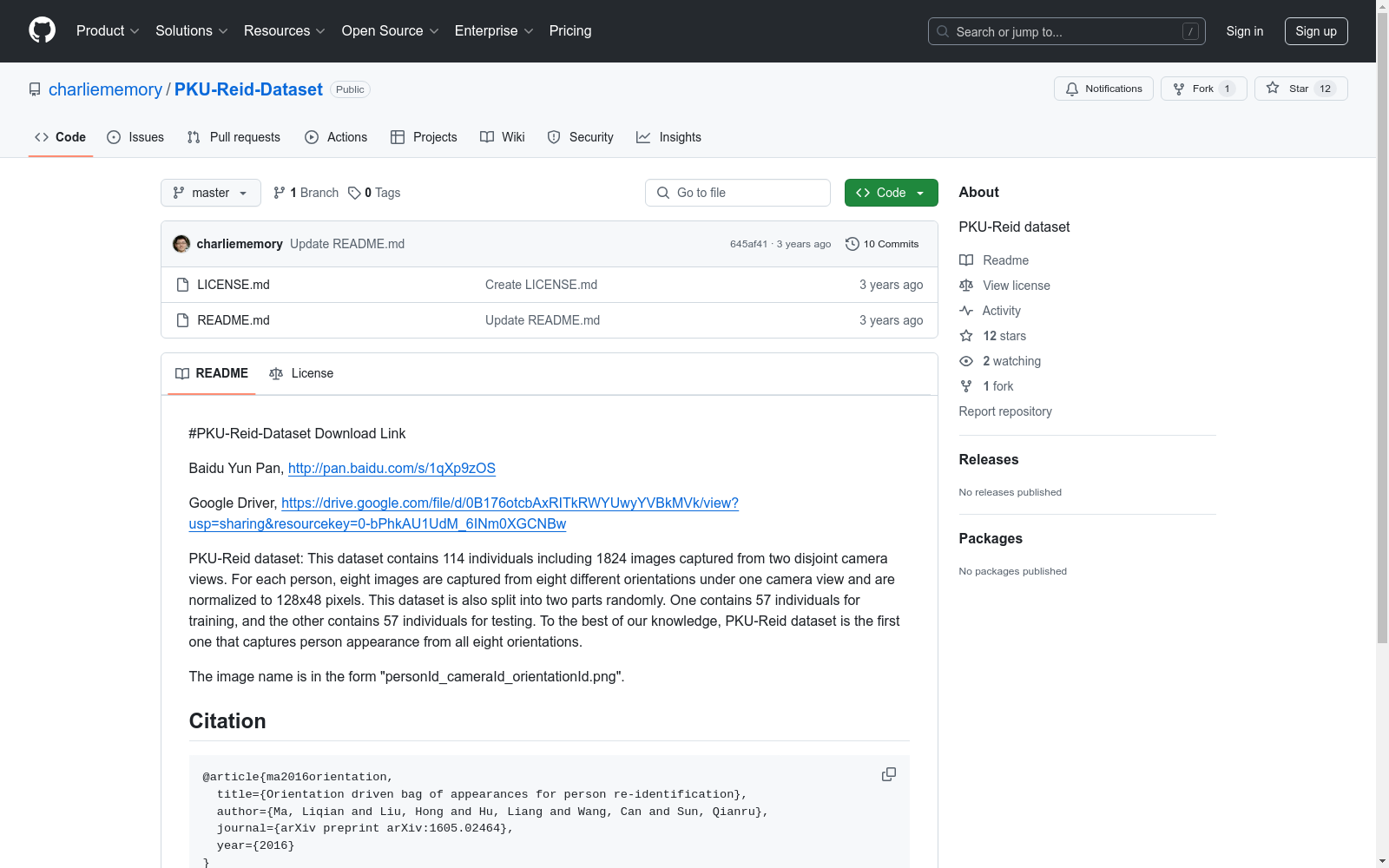The height and width of the screenshot is (868, 1389).
Task: Open the Projects tab
Action: (x=424, y=137)
